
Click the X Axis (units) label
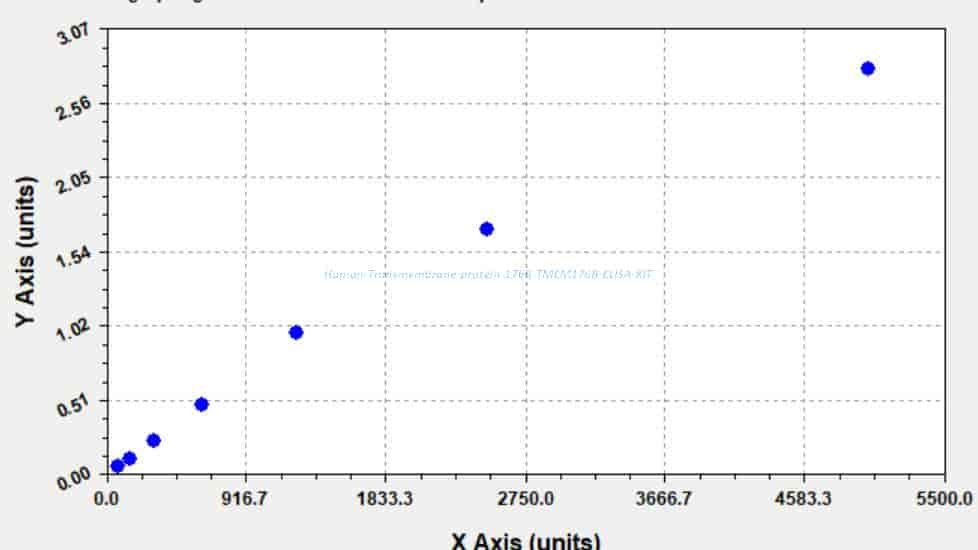point(526,540)
